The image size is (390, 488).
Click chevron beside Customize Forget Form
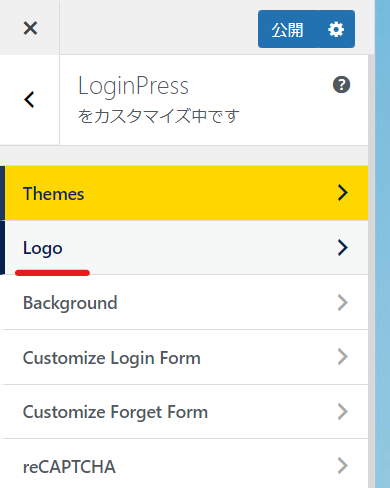pyautogui.click(x=343, y=411)
